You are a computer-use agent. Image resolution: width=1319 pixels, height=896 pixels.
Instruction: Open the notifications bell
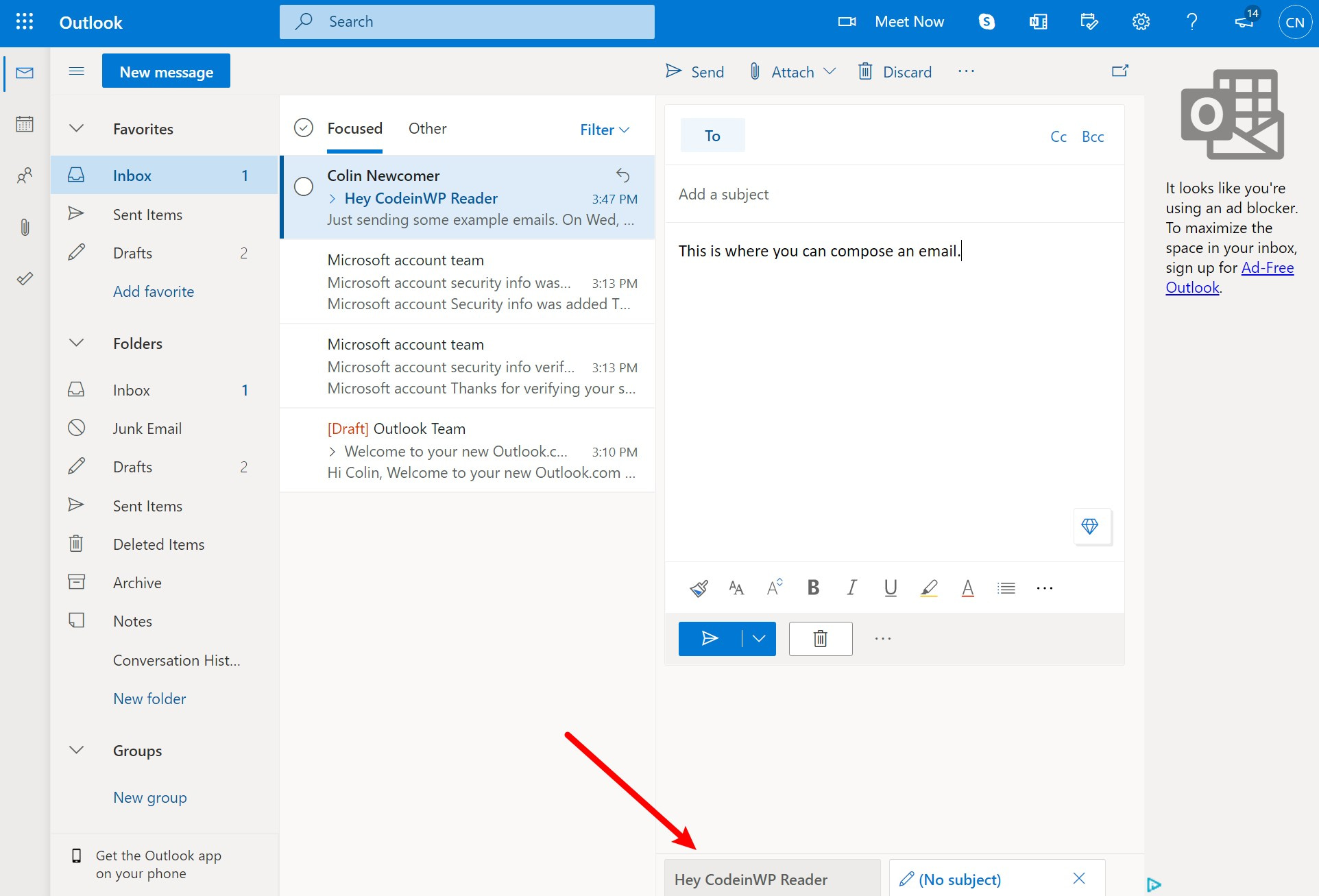1243,21
